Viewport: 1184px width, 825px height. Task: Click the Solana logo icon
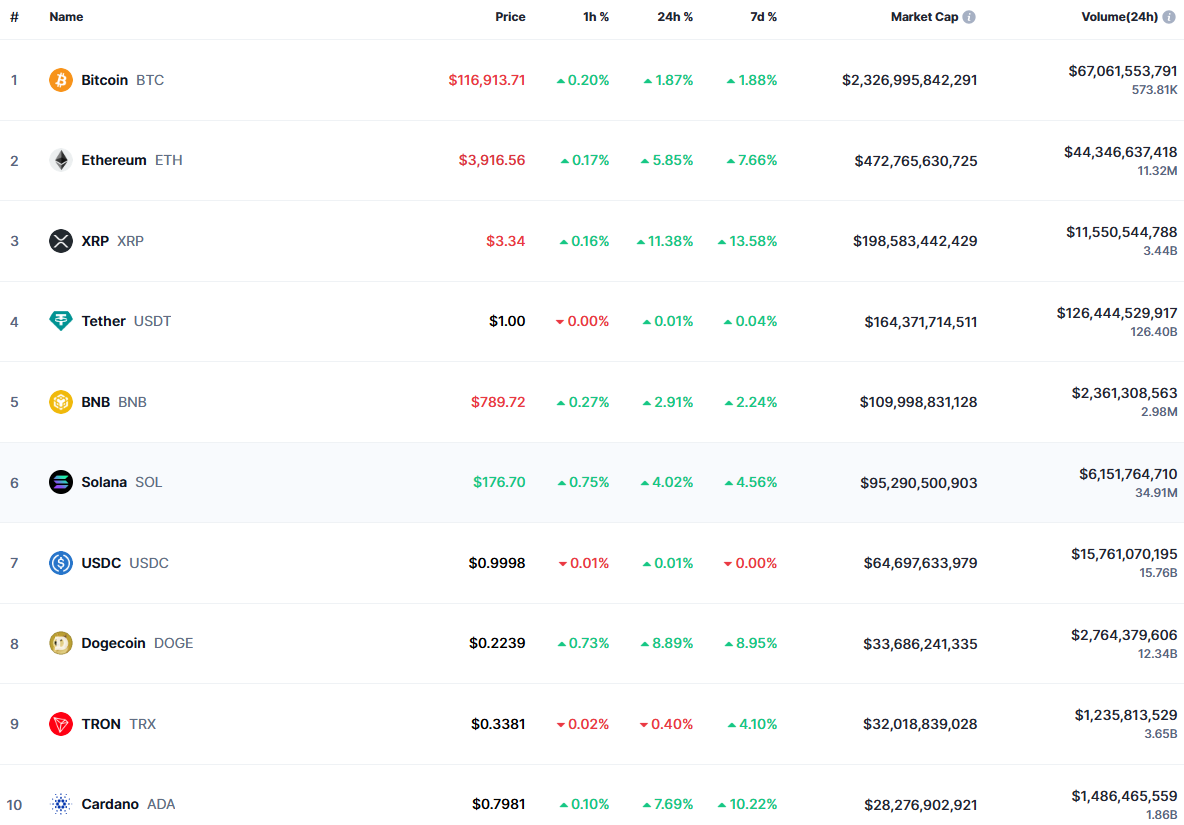pyautogui.click(x=60, y=482)
